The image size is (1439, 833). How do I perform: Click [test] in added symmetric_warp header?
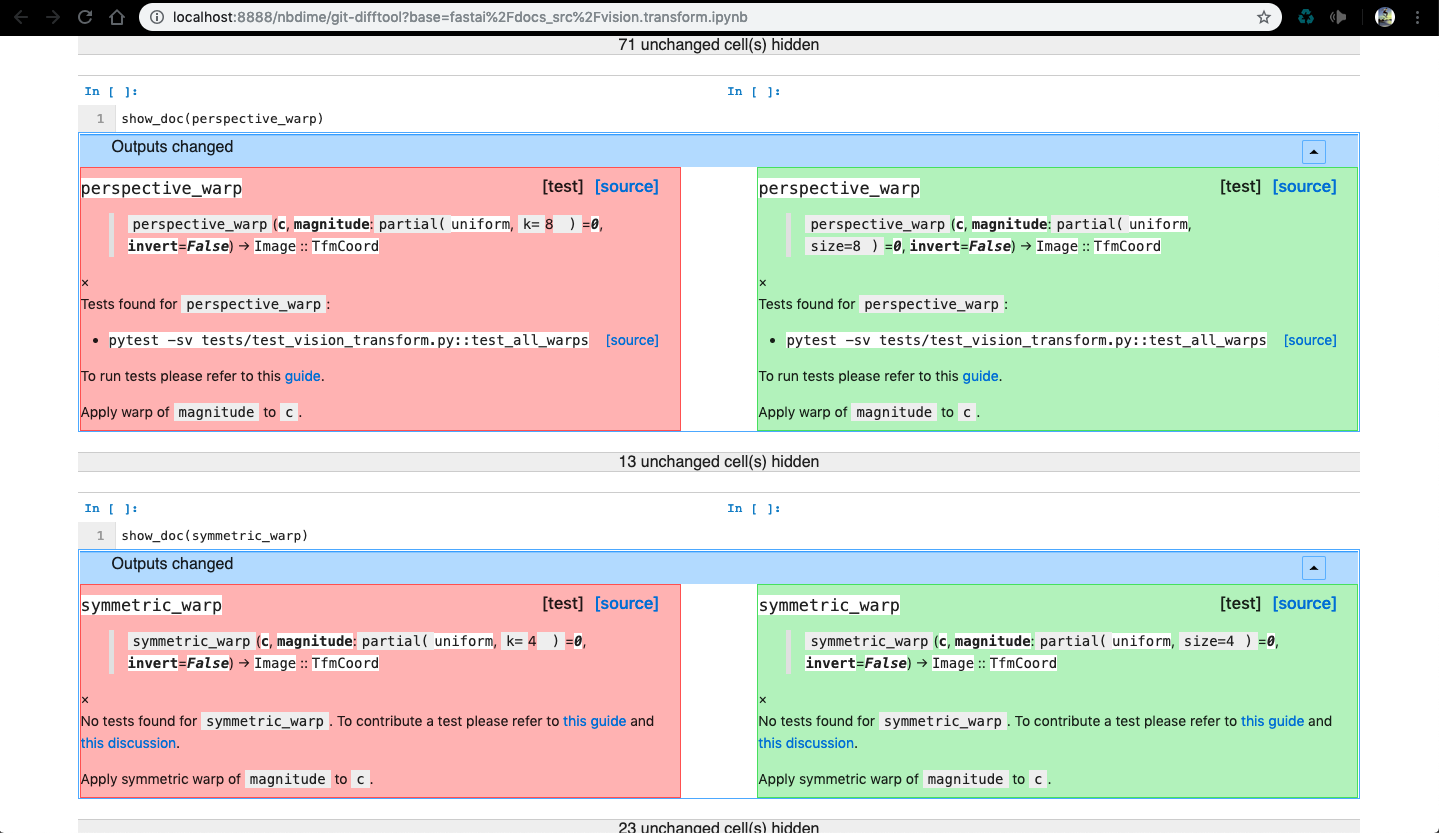coord(1241,603)
